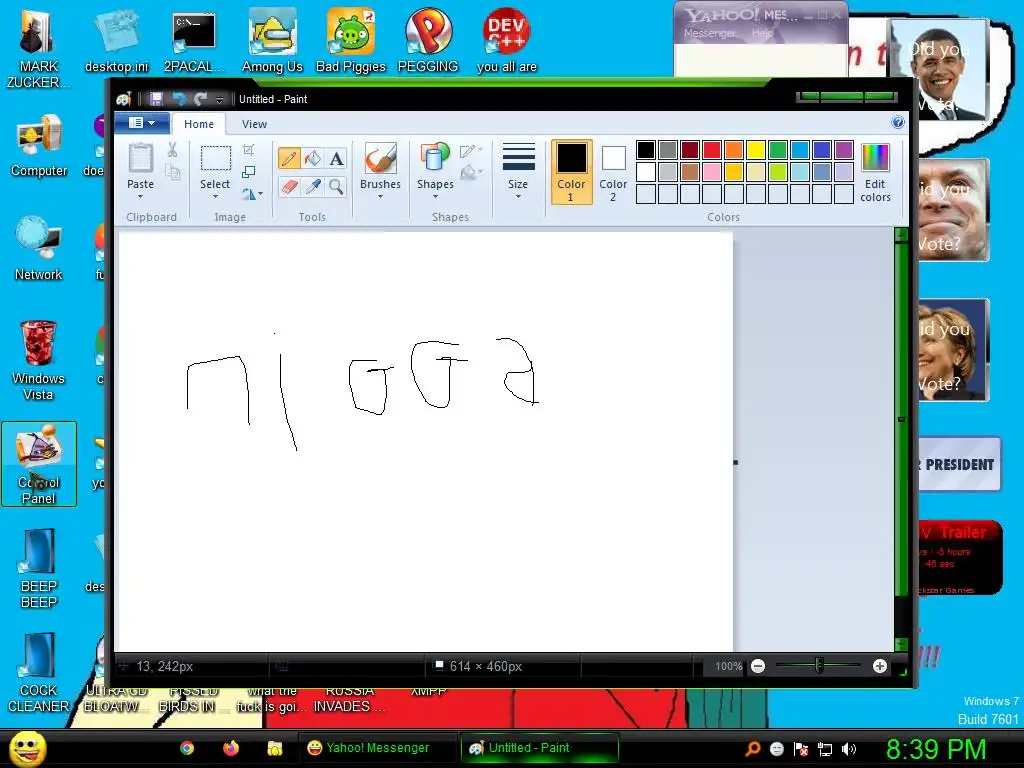Click Untitled - Paint taskbar button
1024x768 pixels.
[539, 748]
